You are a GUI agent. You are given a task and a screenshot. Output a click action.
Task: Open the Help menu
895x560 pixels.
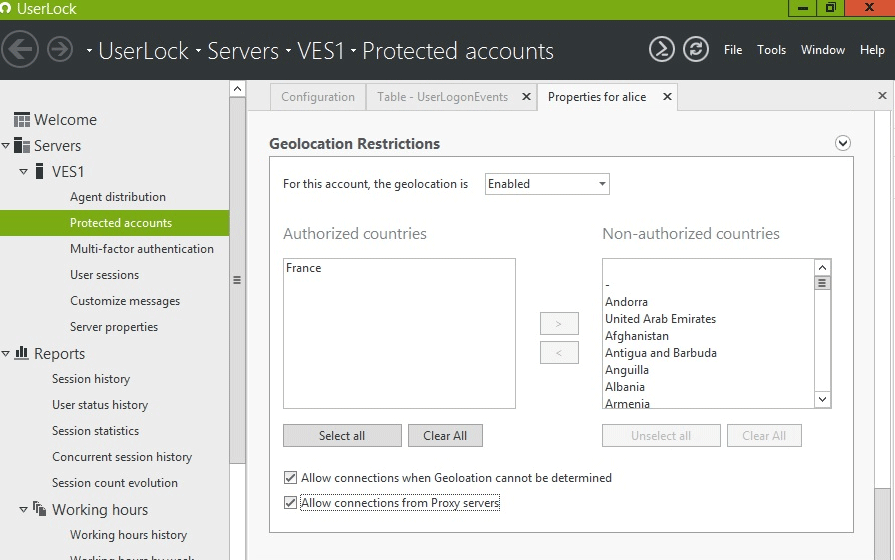tap(872, 50)
